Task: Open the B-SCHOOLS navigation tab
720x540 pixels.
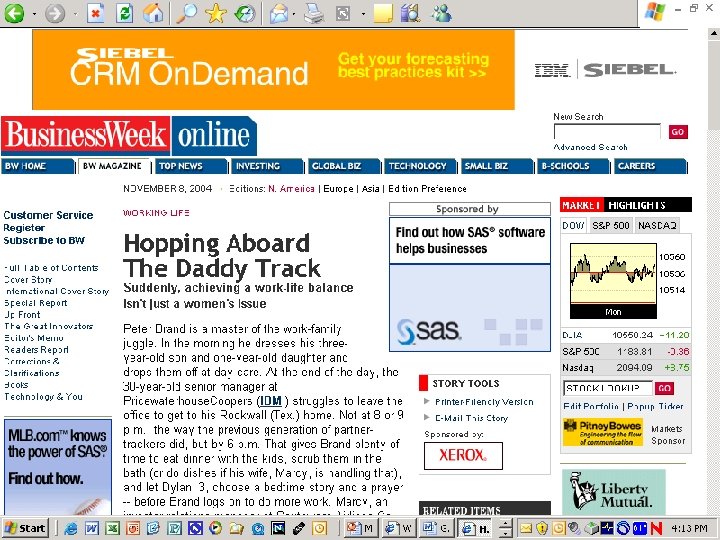Action: coord(574,166)
